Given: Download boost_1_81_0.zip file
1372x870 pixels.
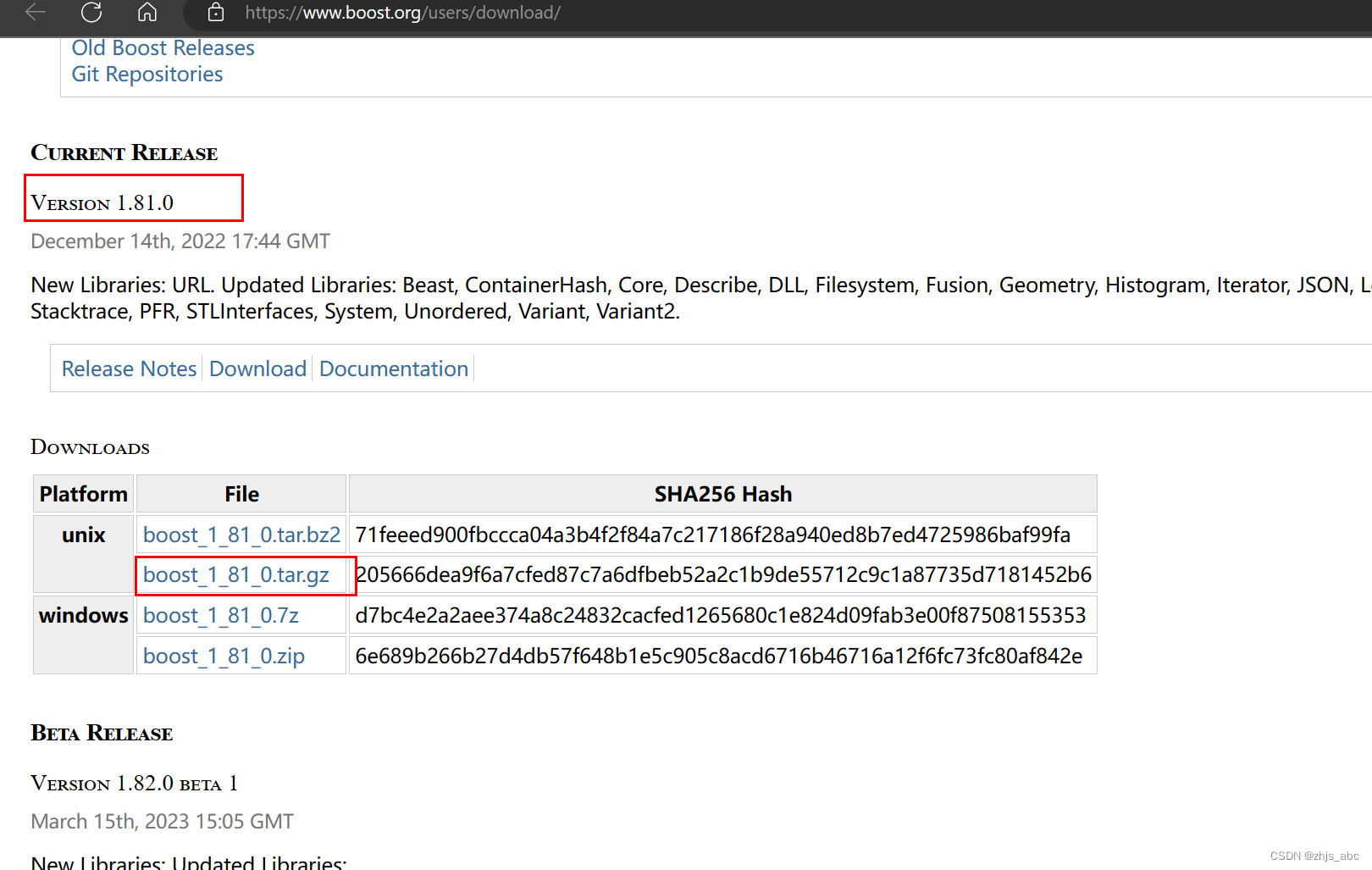Looking at the screenshot, I should point(224,657).
